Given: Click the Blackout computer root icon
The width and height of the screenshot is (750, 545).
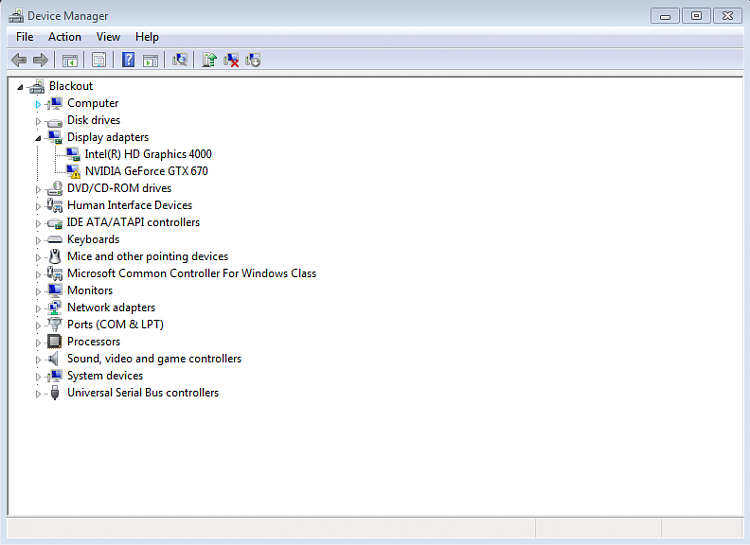Looking at the screenshot, I should tap(36, 86).
